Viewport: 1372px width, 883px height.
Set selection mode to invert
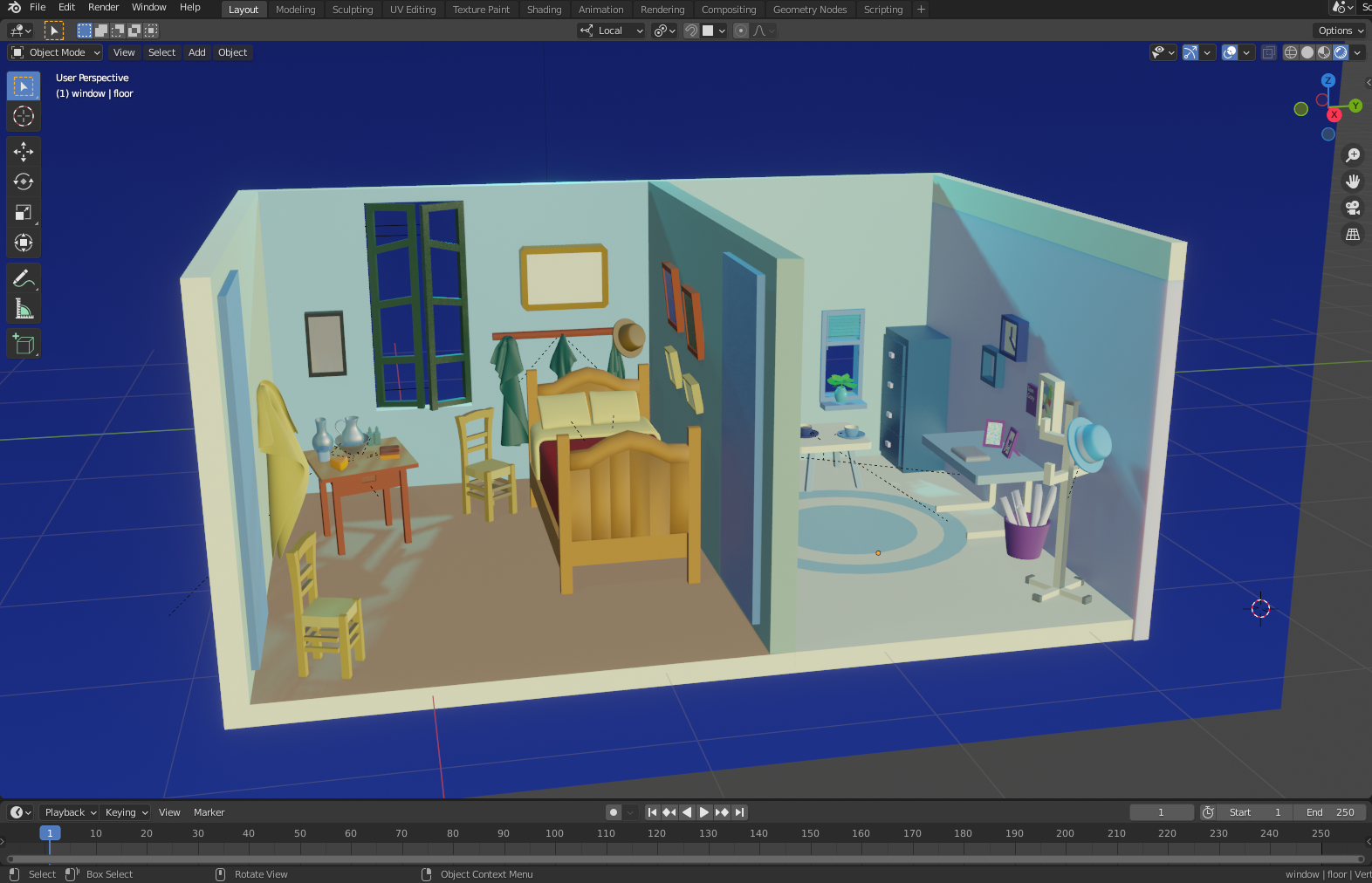click(x=134, y=31)
